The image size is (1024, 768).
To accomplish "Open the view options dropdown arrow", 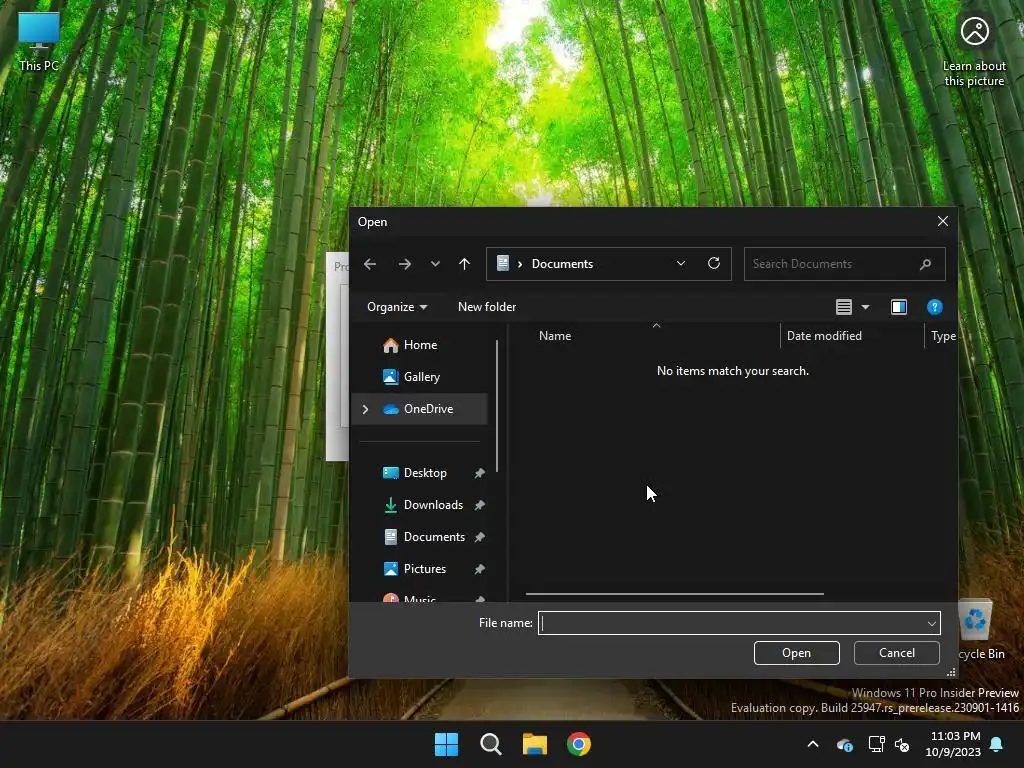I will tap(865, 307).
